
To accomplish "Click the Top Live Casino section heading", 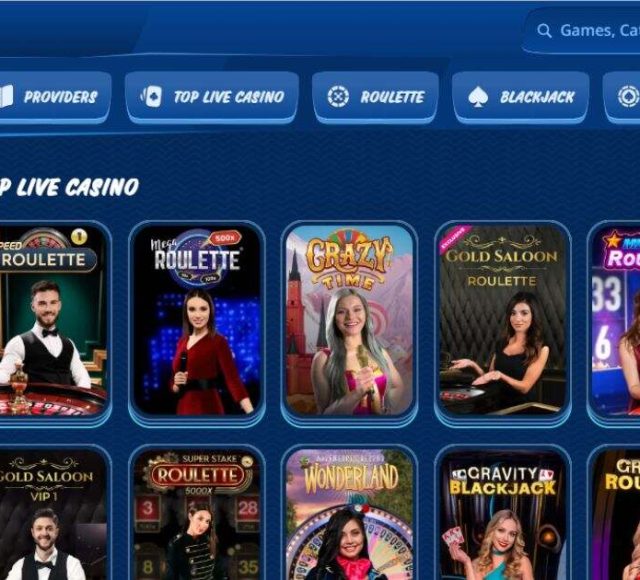I will pos(69,187).
